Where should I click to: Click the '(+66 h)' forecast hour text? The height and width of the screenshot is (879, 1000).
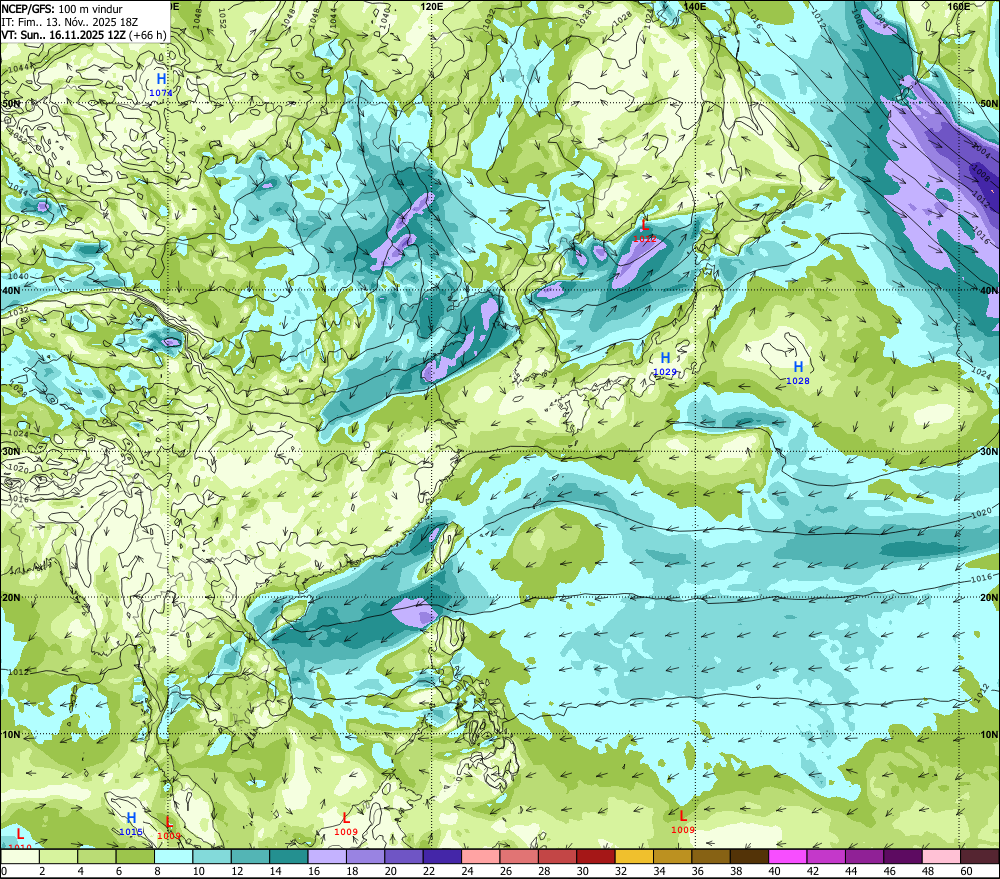tap(147, 34)
